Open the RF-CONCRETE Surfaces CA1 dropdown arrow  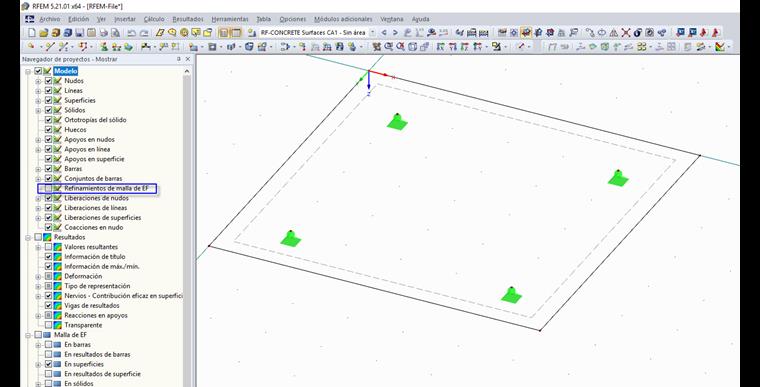tap(372, 32)
